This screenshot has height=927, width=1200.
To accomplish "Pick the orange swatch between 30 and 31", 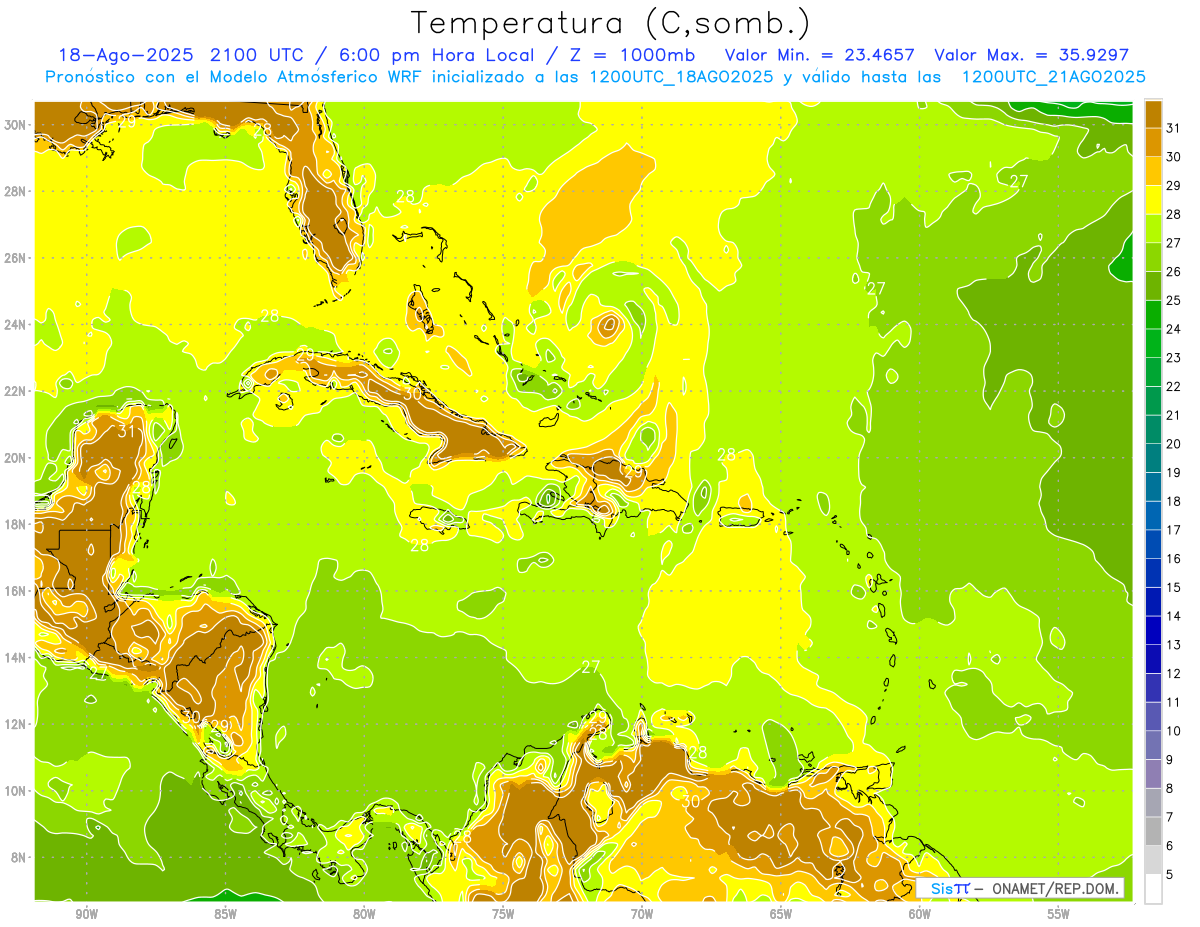I will pos(1153,143).
